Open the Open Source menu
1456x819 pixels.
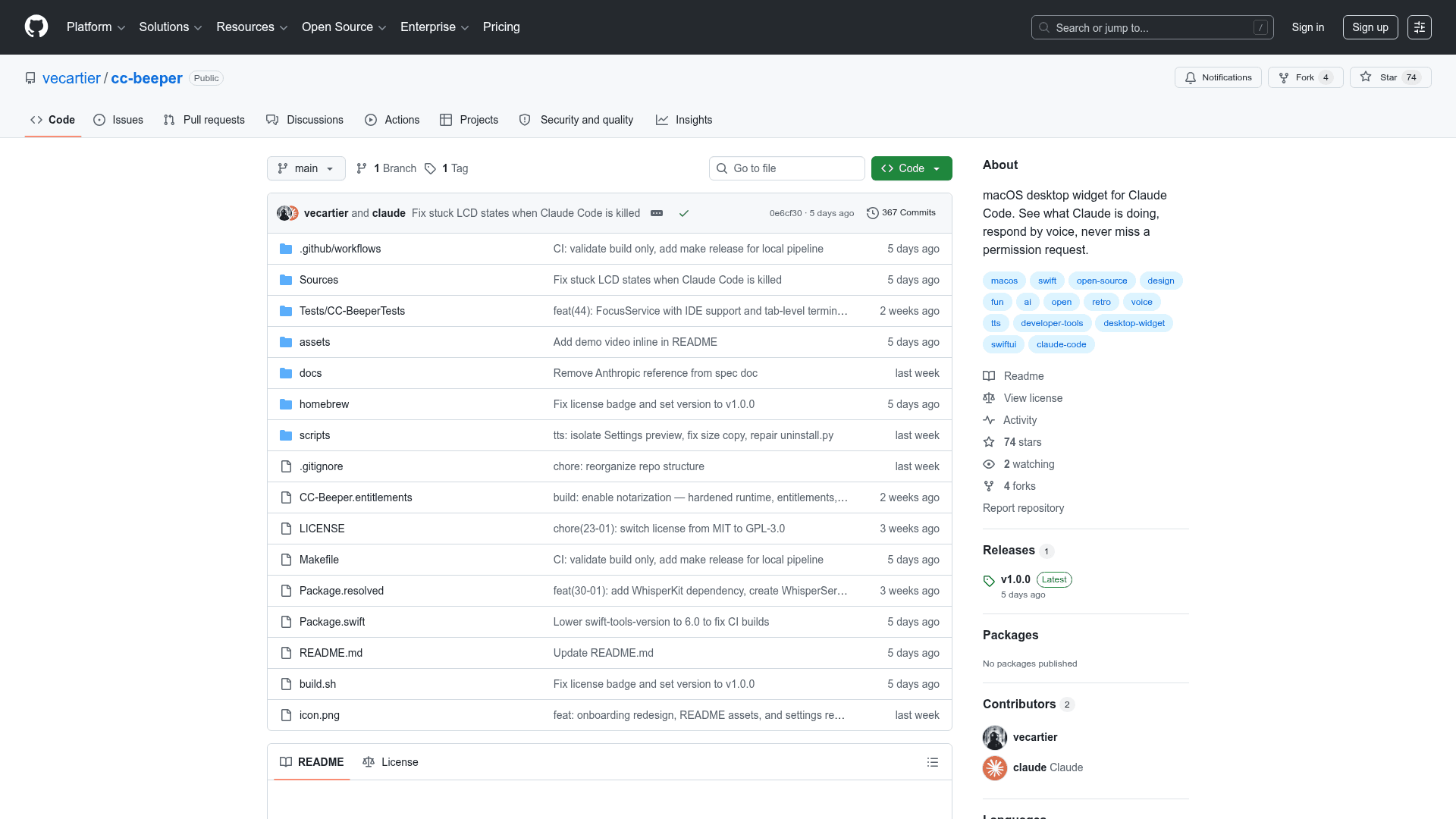[344, 27]
